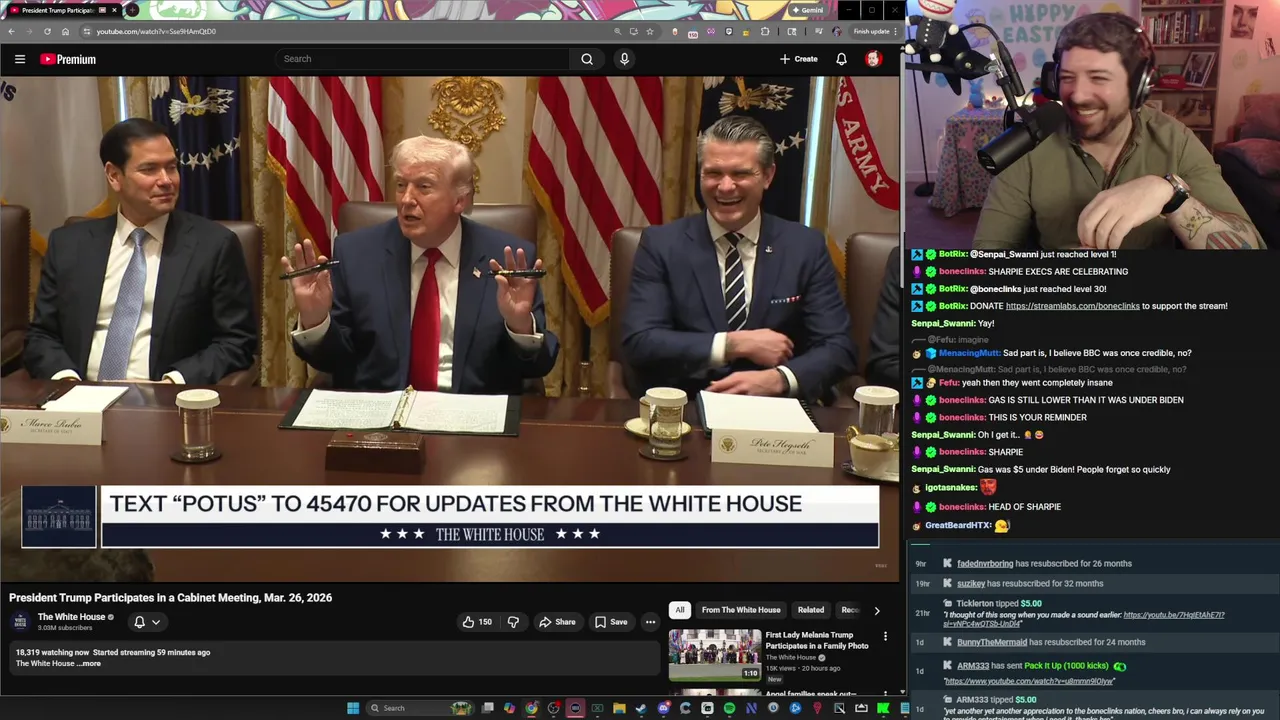This screenshot has height=720, width=1280.
Task: Open The White House channel avatar
Action: [x=20, y=622]
